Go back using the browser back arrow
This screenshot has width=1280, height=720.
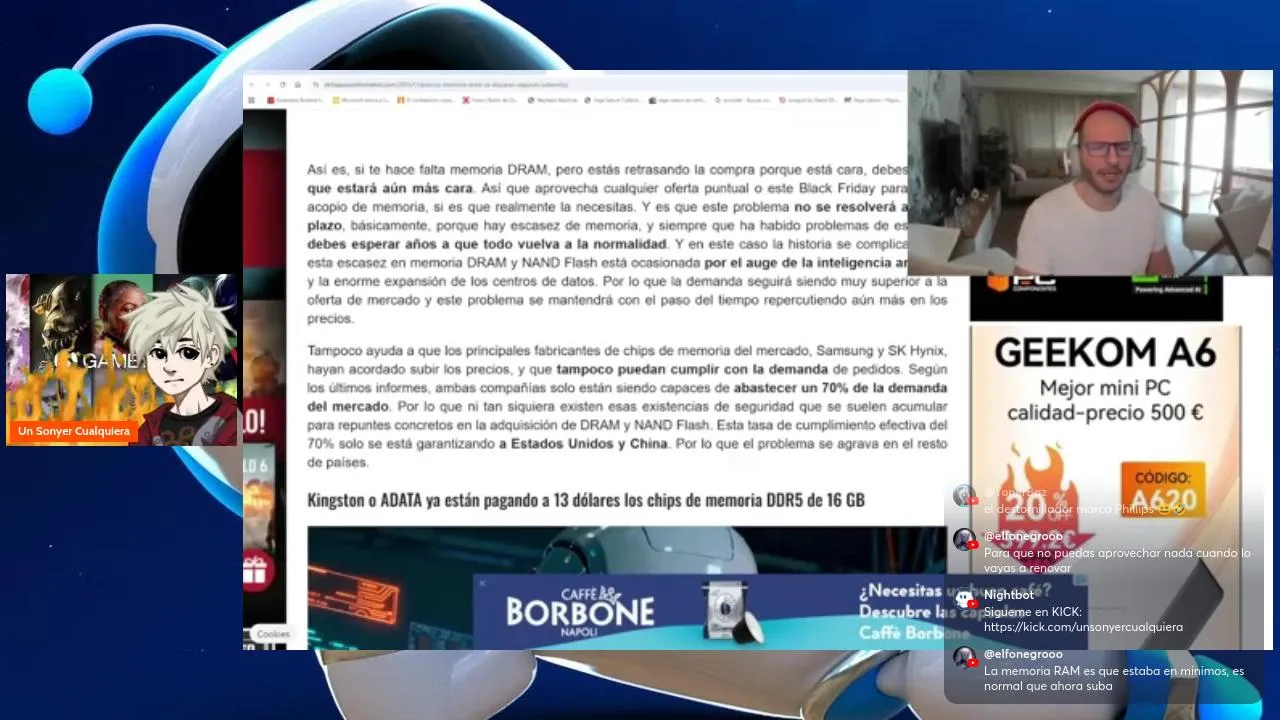(251, 84)
